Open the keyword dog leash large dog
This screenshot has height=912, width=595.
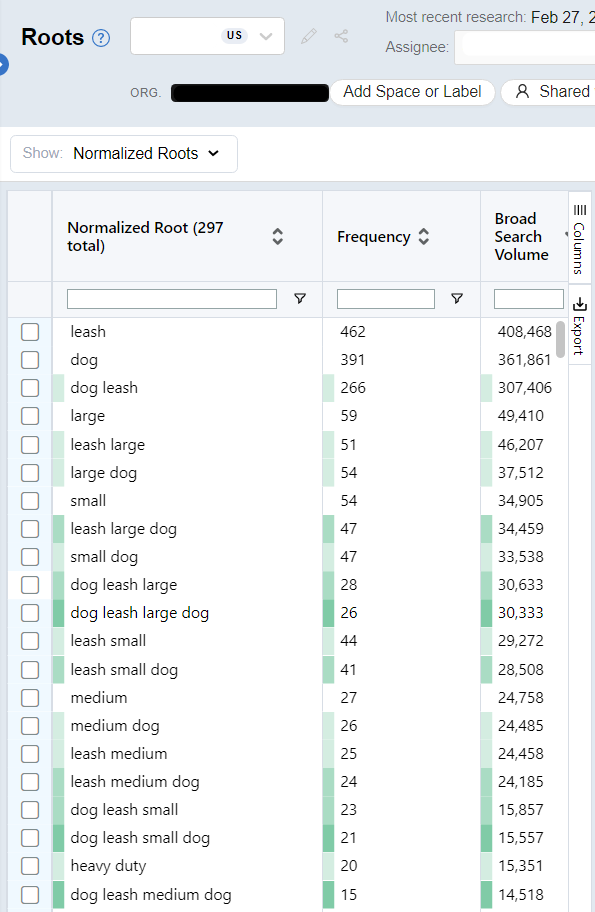(x=139, y=612)
